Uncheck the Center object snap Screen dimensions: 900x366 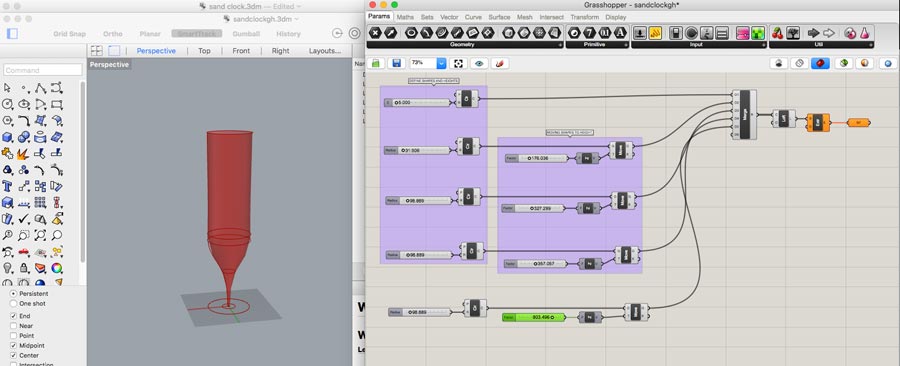tap(14, 356)
